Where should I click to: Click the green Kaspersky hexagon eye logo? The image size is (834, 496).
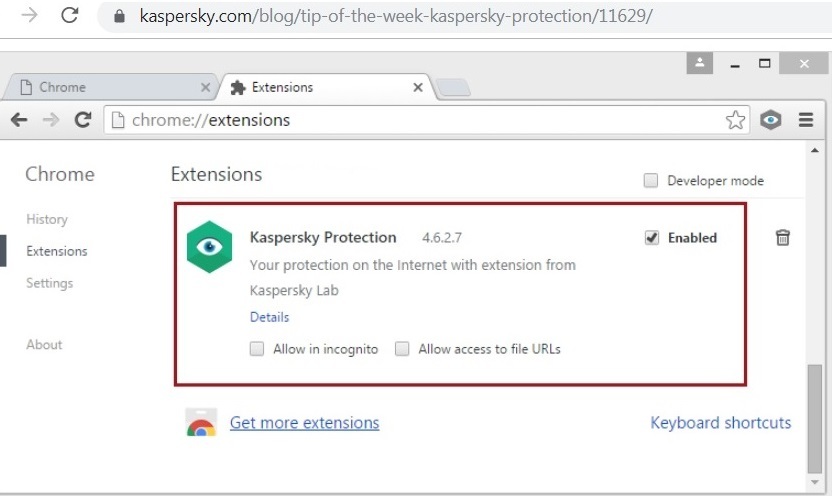pyautogui.click(x=210, y=246)
